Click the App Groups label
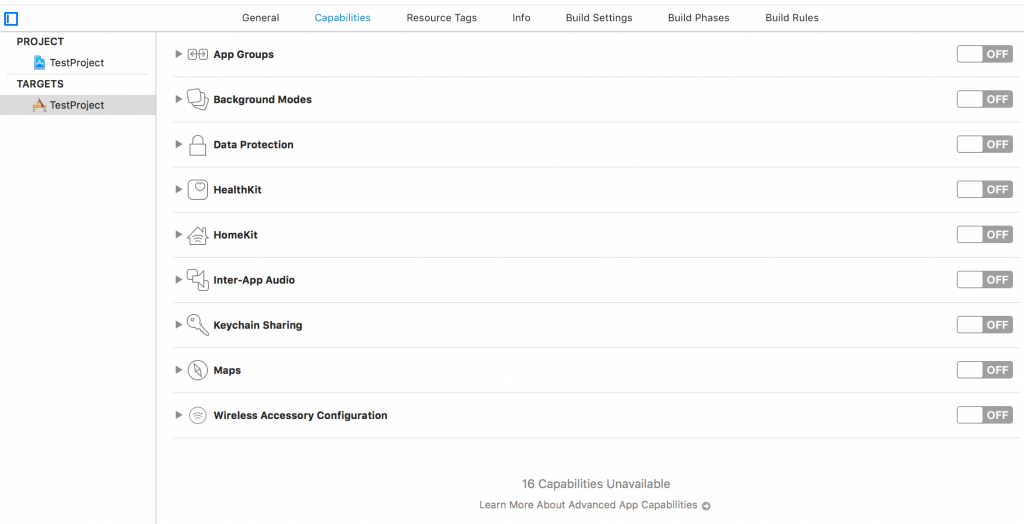This screenshot has height=524, width=1024. [x=244, y=54]
